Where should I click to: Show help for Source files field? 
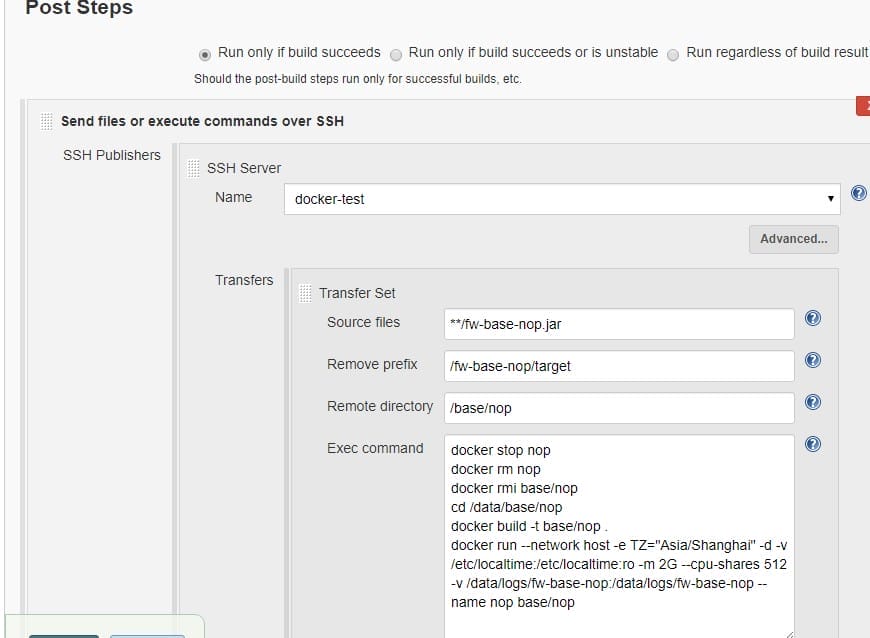click(813, 319)
